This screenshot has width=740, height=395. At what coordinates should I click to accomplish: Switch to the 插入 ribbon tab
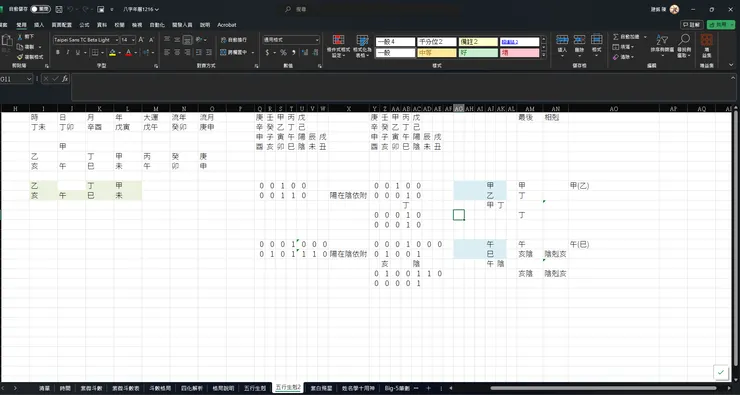tap(39, 25)
